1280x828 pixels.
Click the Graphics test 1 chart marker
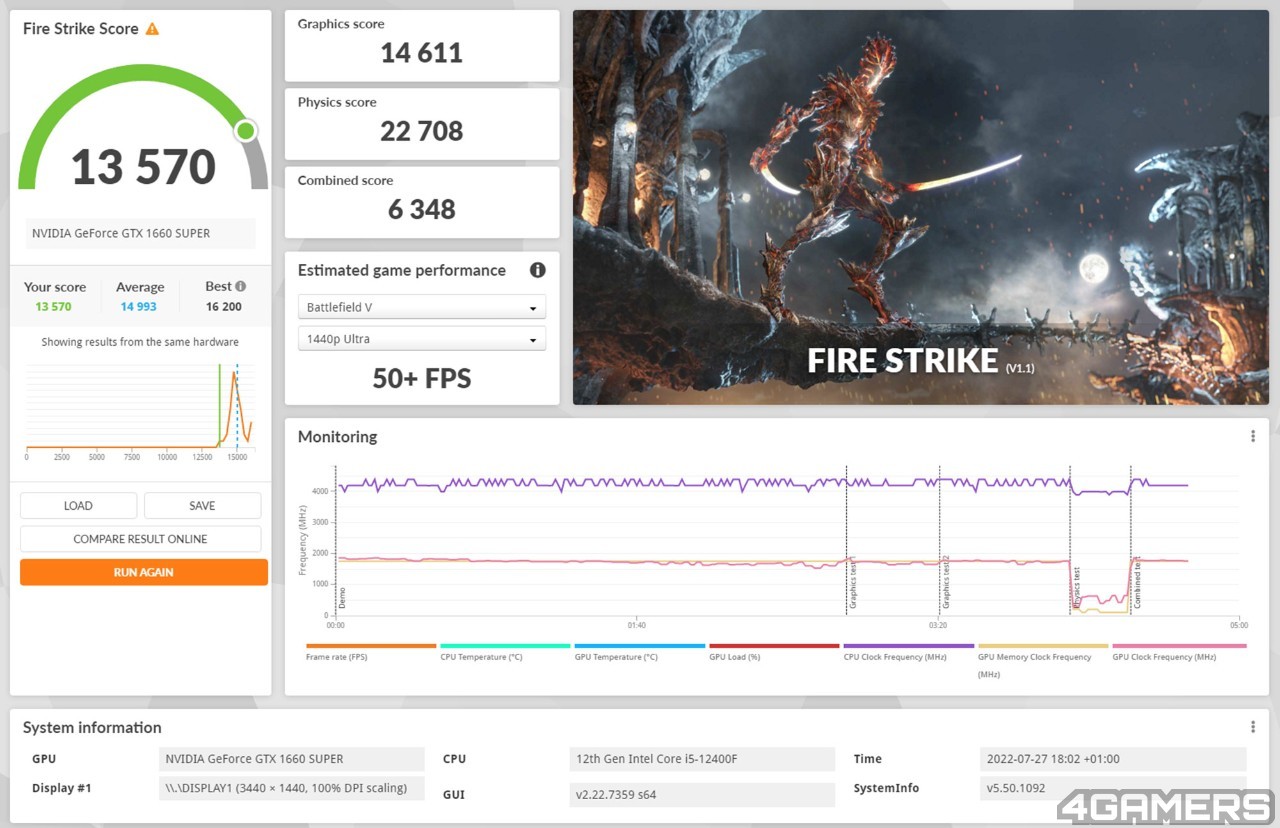pos(852,584)
